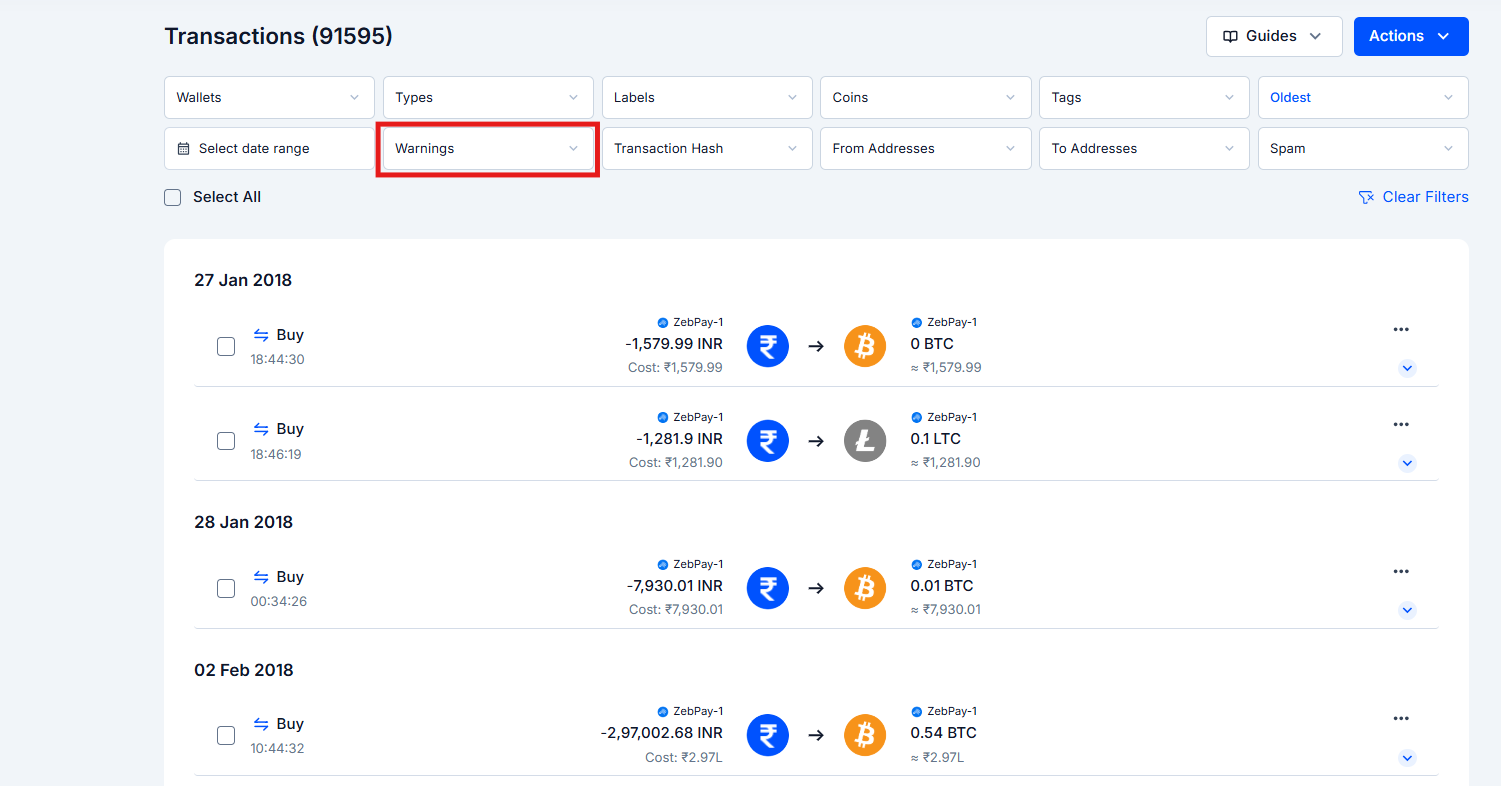Viewport: 1501px width, 786px height.
Task: Open the To Addresses filter
Action: tap(1144, 148)
